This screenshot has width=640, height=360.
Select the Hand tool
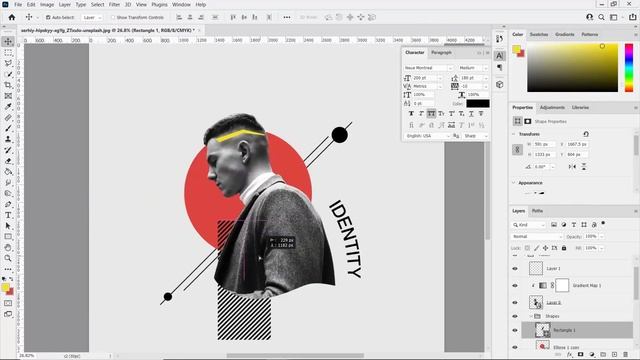(x=8, y=247)
